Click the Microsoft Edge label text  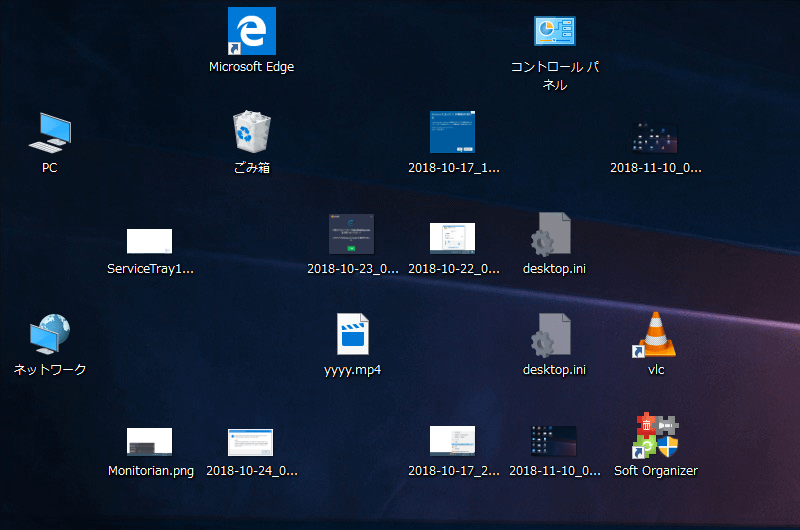[252, 67]
